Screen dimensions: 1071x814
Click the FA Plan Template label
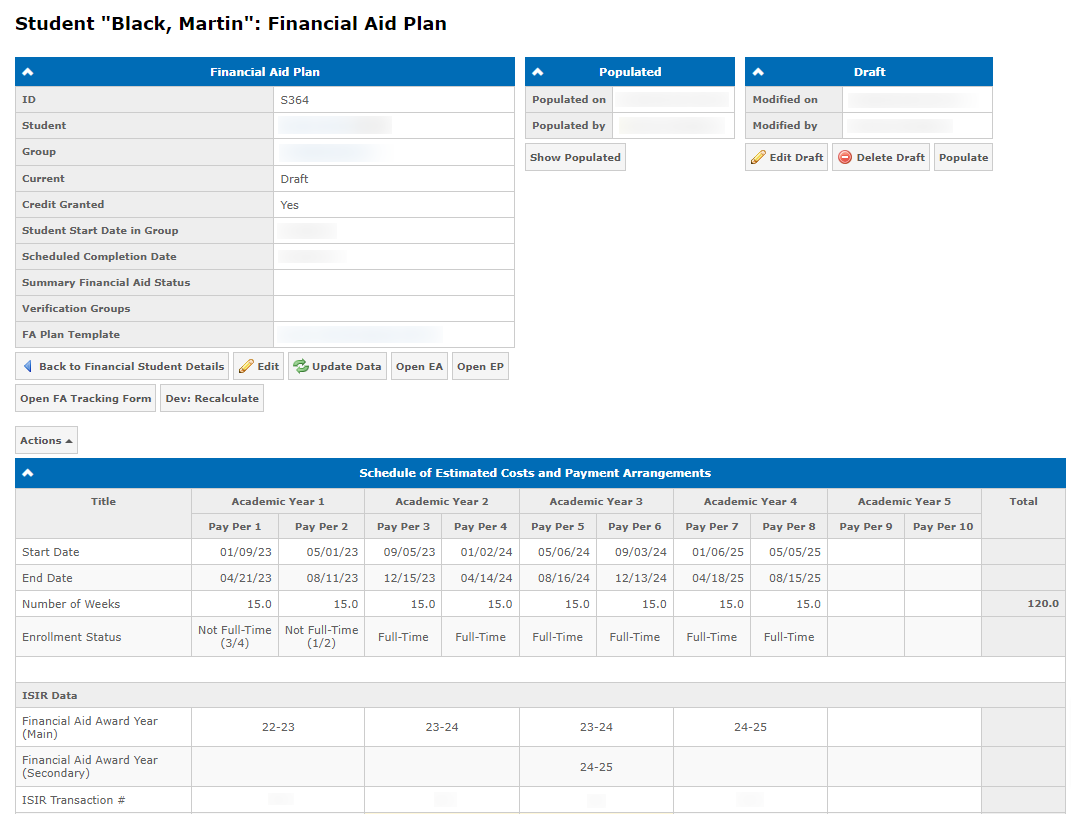point(71,335)
